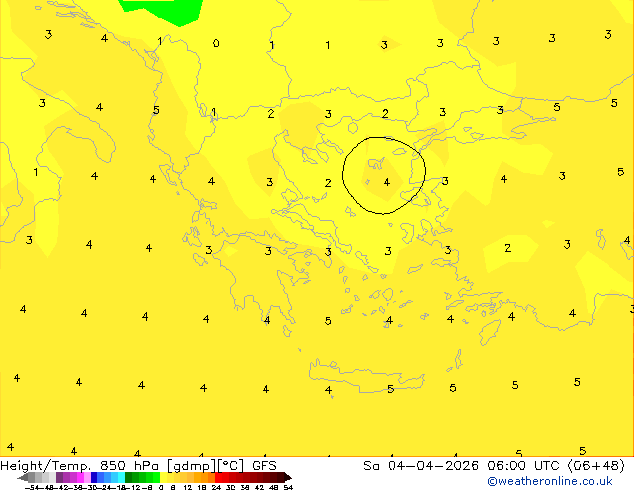Click the orange segment of the color scale
Screen dimensions: 634x490
click(200, 477)
